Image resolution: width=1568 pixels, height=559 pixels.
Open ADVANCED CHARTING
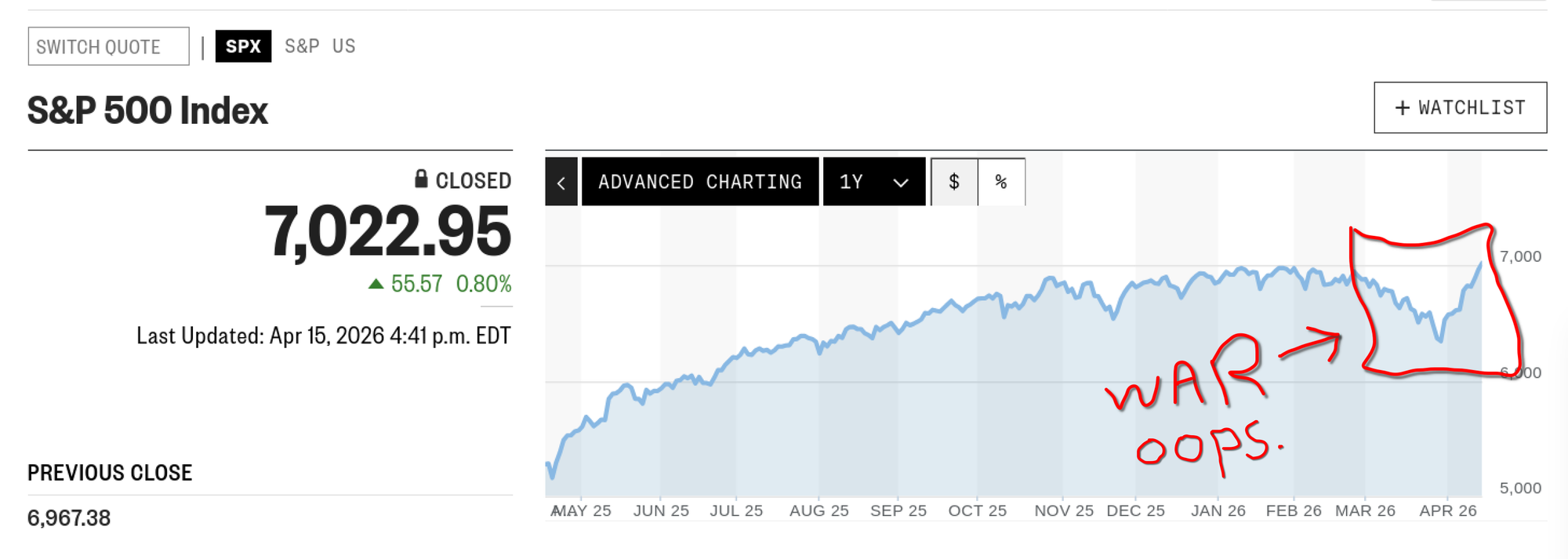coord(700,181)
